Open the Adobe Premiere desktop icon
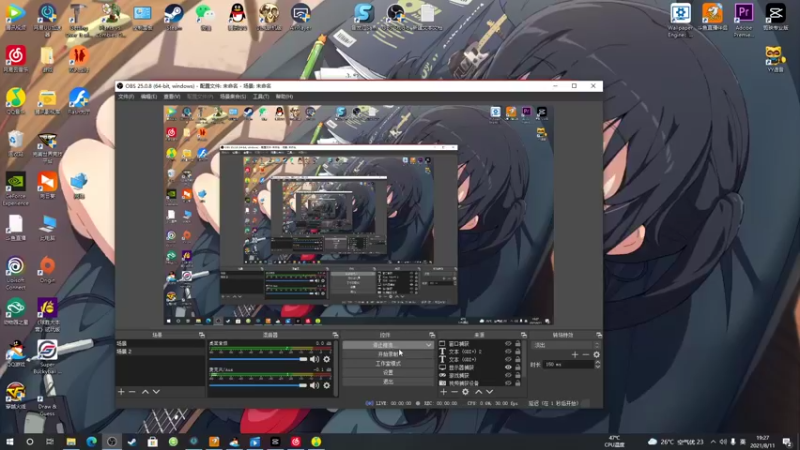800x450 pixels. [x=744, y=19]
